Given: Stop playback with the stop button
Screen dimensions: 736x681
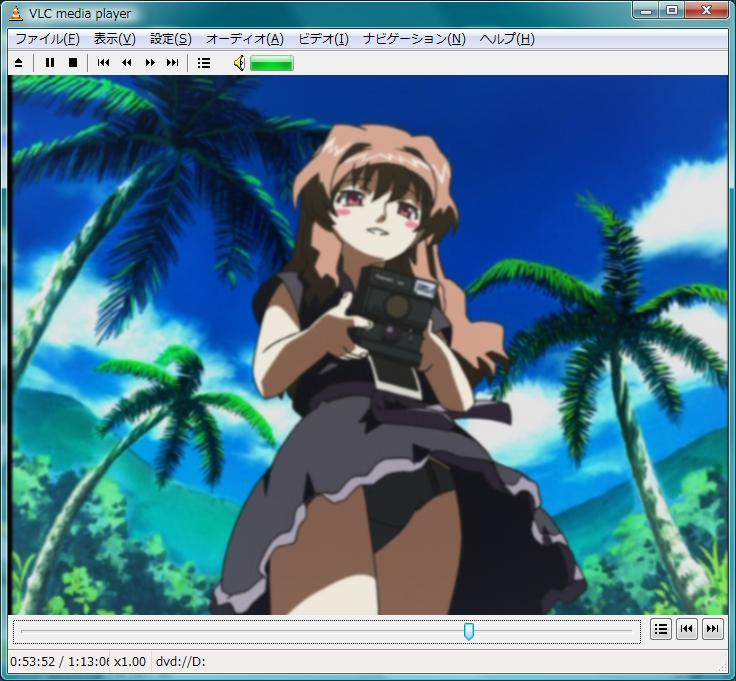Looking at the screenshot, I should click(x=73, y=62).
